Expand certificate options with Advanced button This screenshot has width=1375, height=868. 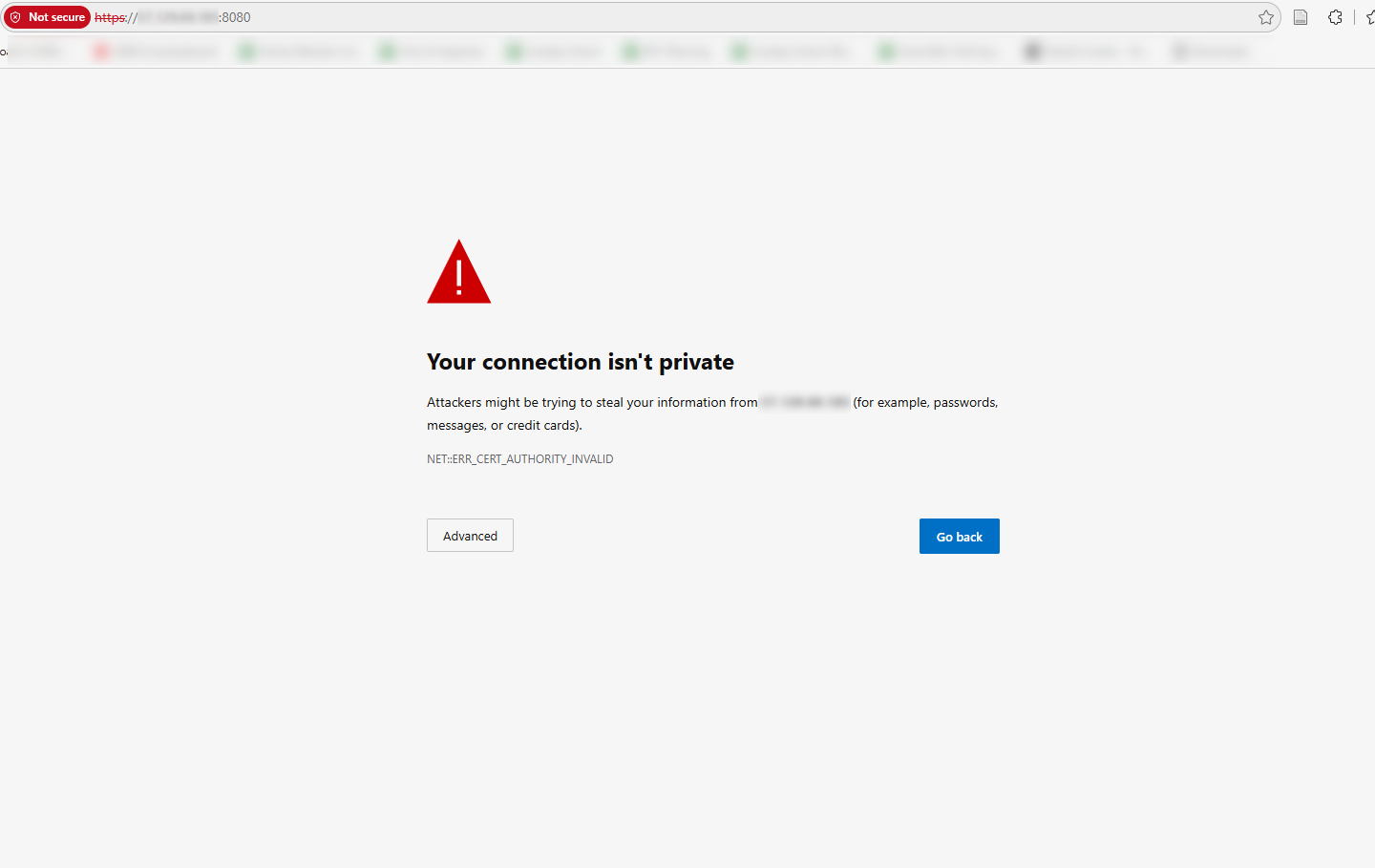(470, 536)
